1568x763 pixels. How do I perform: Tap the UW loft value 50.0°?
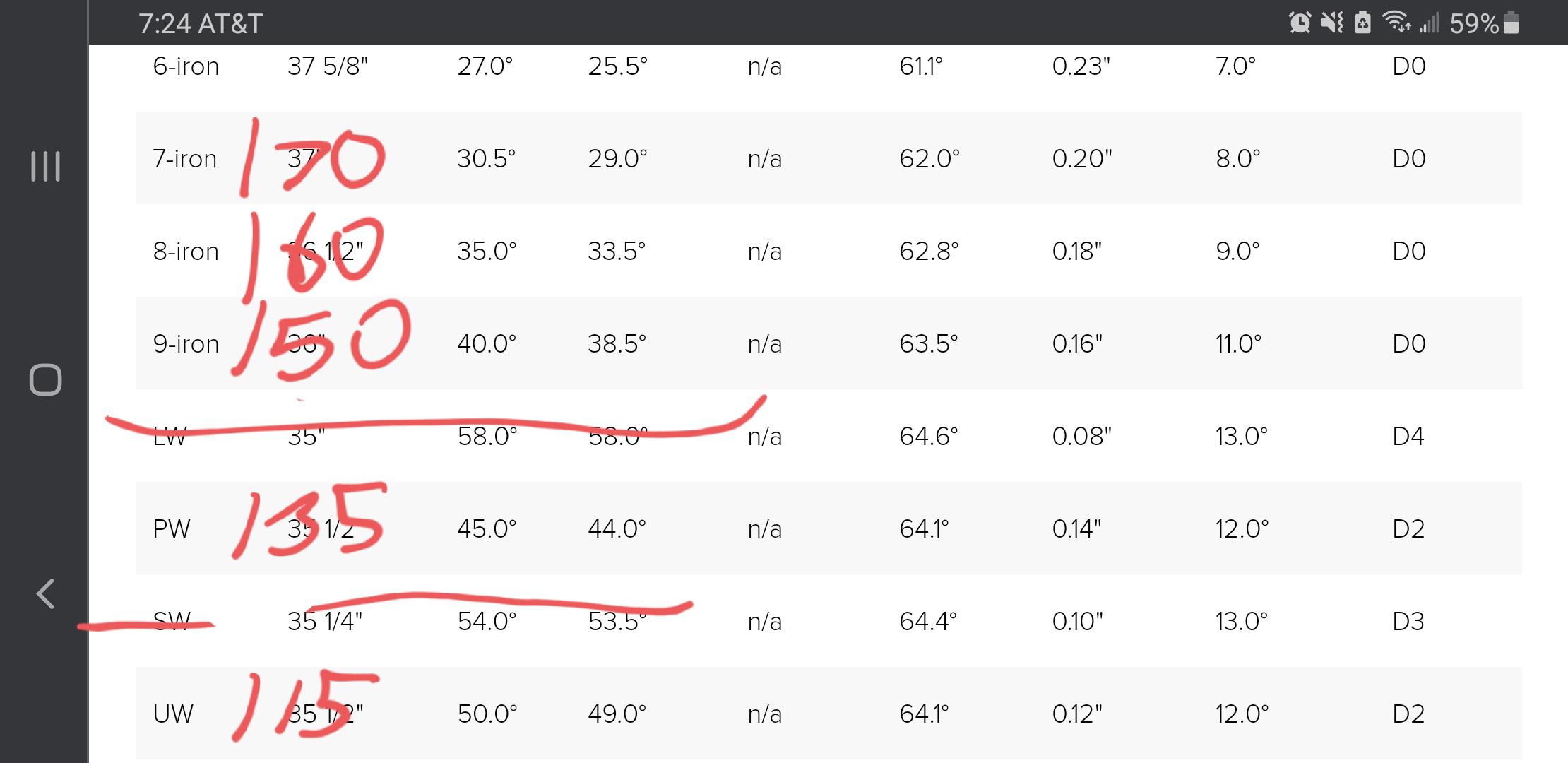coord(486,713)
